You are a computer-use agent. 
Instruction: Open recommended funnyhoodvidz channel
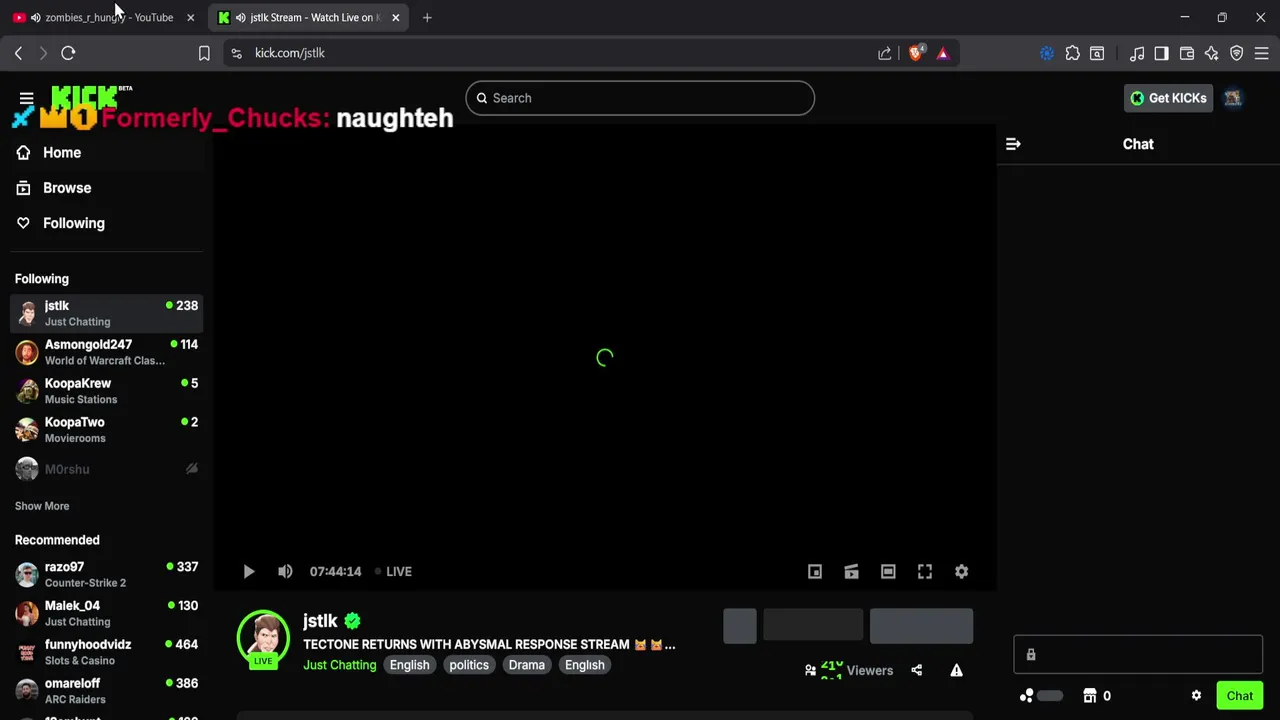(106, 652)
